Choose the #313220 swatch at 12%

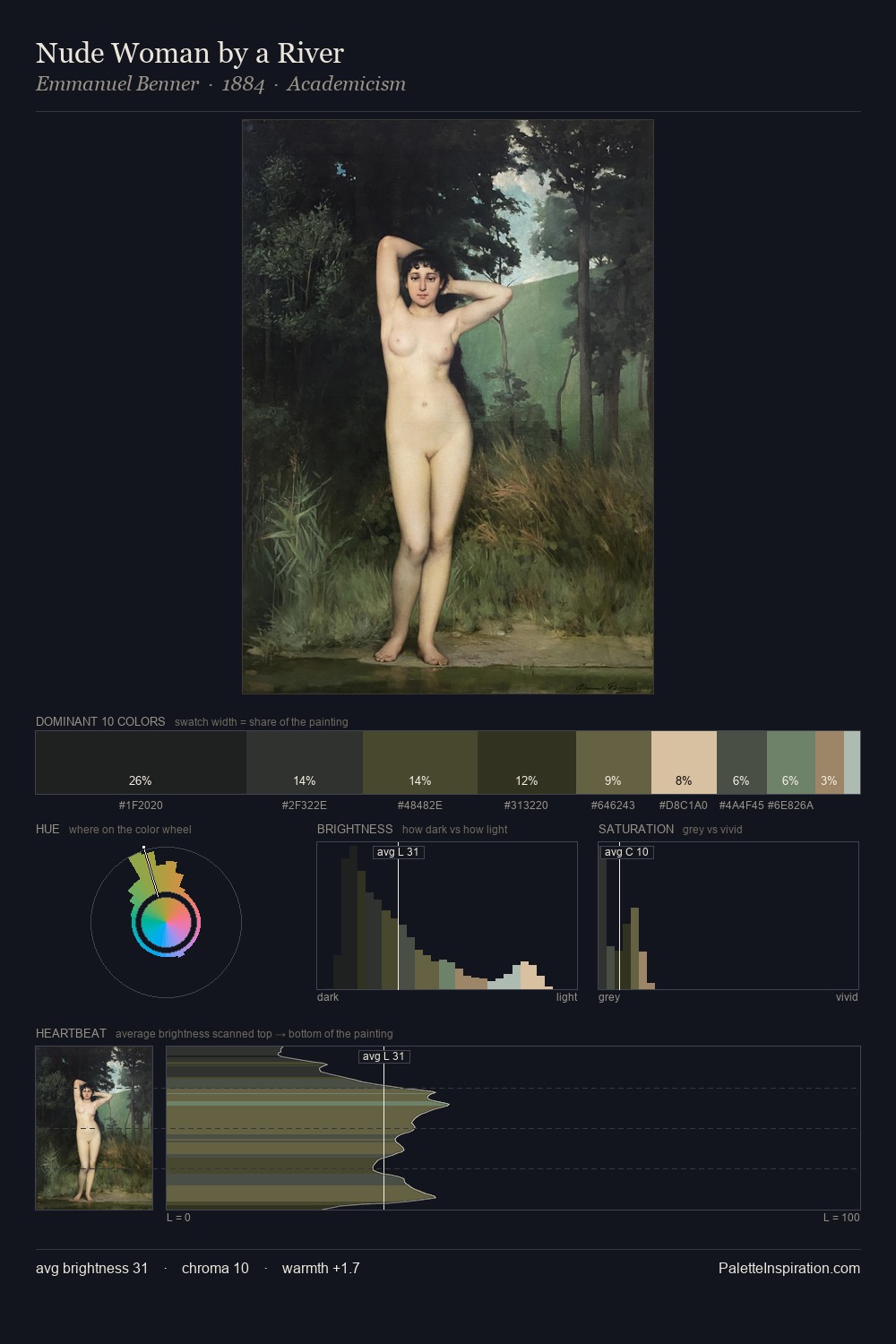[527, 762]
